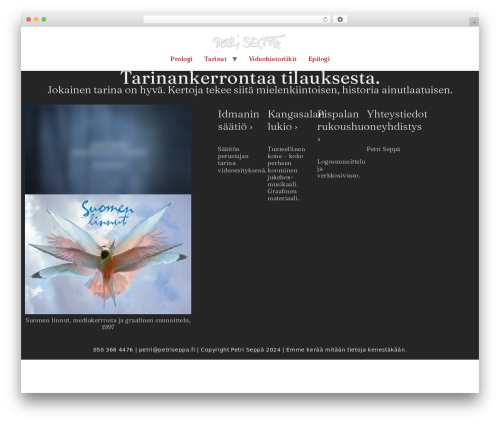Viewport: 500px width, 423px height.
Task: Click the petri@petriseppa.fi email address in the footer
Action: click(167, 350)
